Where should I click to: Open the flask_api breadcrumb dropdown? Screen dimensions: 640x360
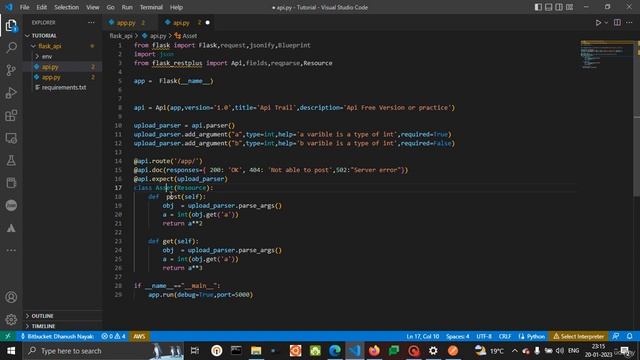(121, 36)
